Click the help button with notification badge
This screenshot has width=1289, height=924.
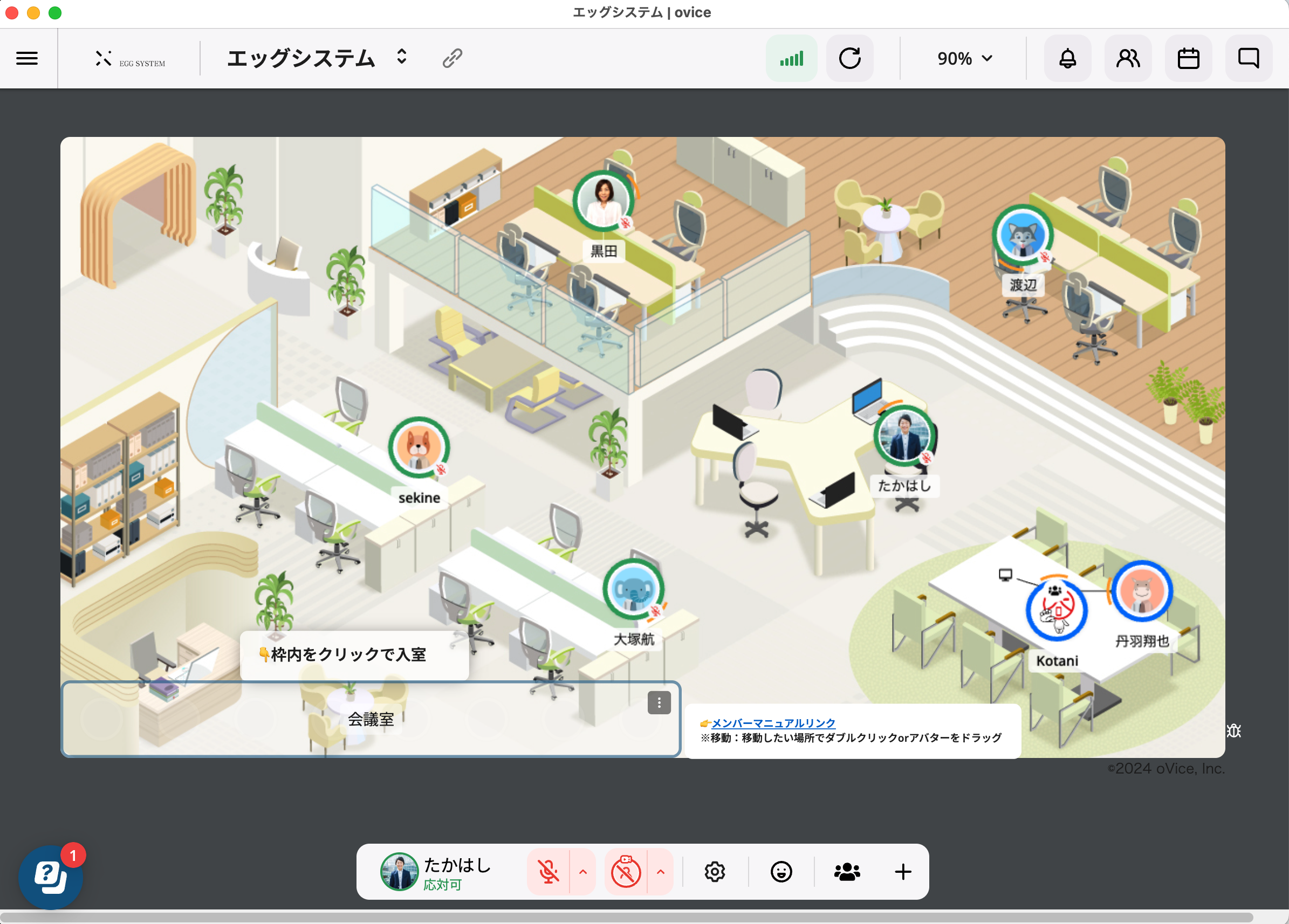[x=50, y=877]
